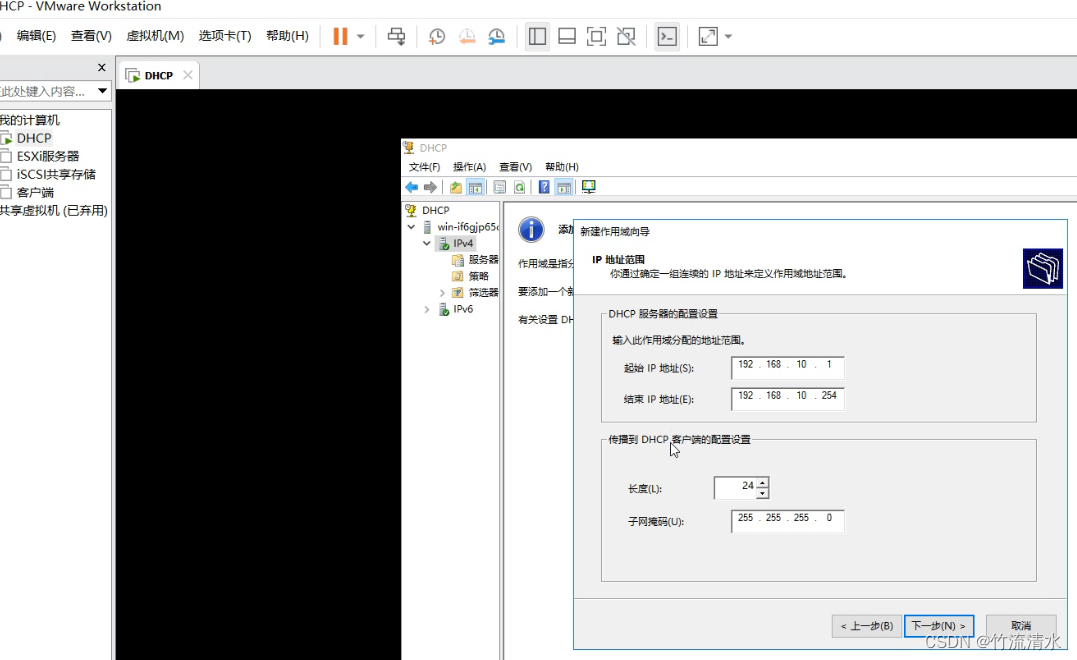Select the IPv4 tree node
The height and width of the screenshot is (660, 1077).
tap(463, 243)
